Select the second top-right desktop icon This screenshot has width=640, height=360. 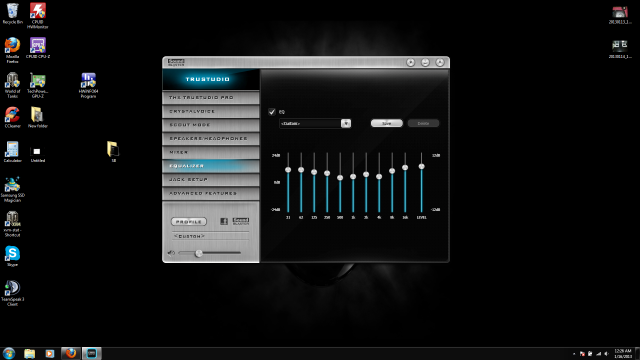(620, 49)
